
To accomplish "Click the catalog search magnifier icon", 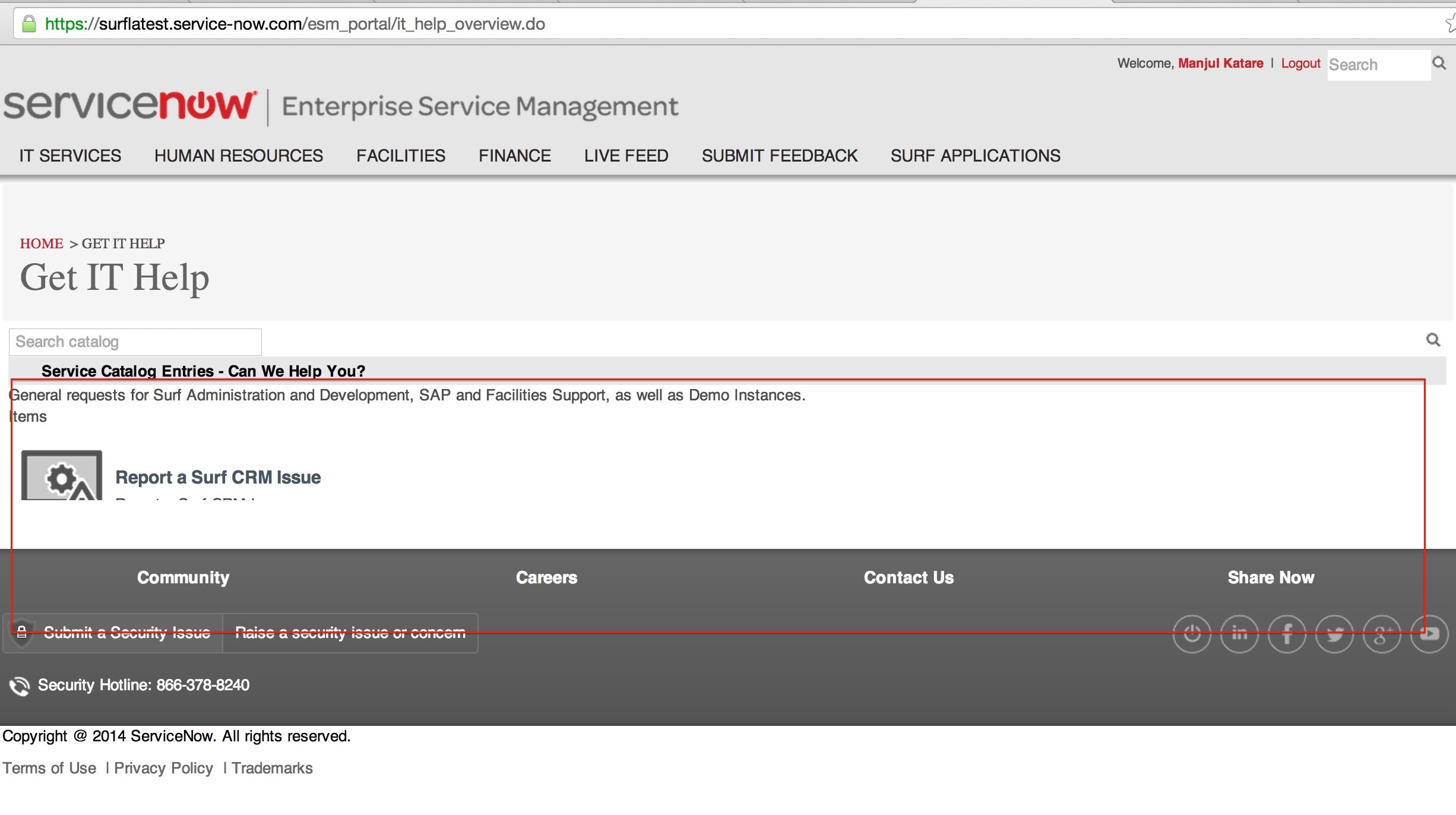I will click(1433, 340).
